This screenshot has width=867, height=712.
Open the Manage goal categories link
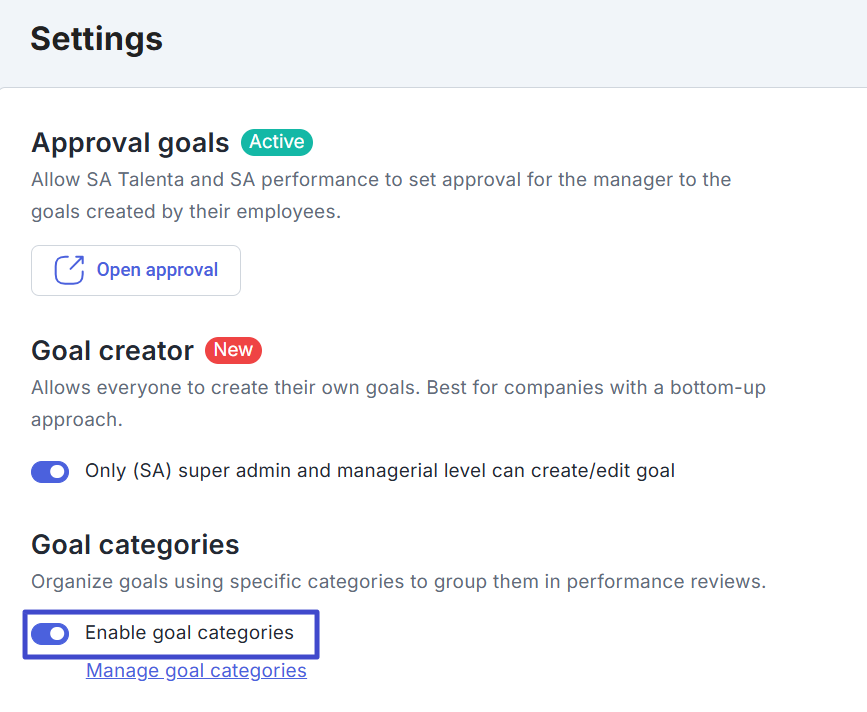click(x=196, y=671)
